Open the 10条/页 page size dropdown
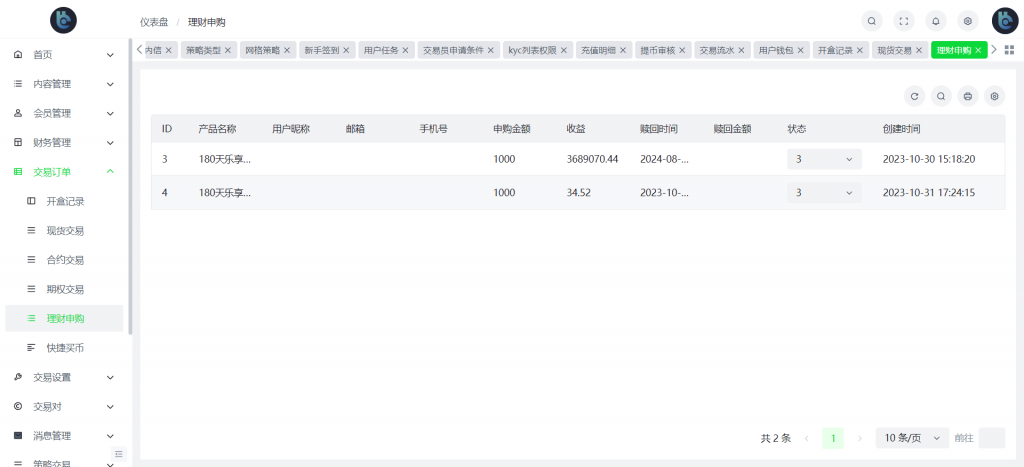 point(912,438)
